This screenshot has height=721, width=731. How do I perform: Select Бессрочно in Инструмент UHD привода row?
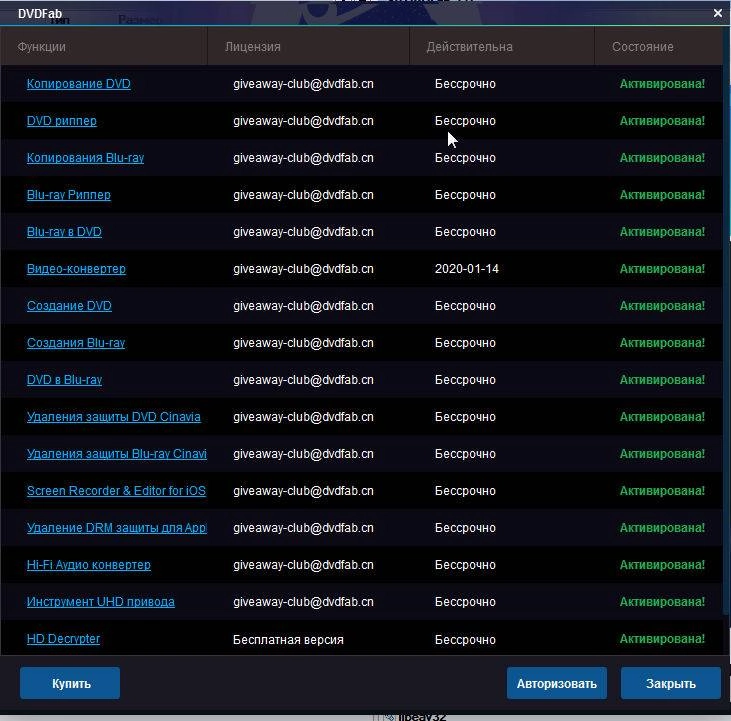465,602
